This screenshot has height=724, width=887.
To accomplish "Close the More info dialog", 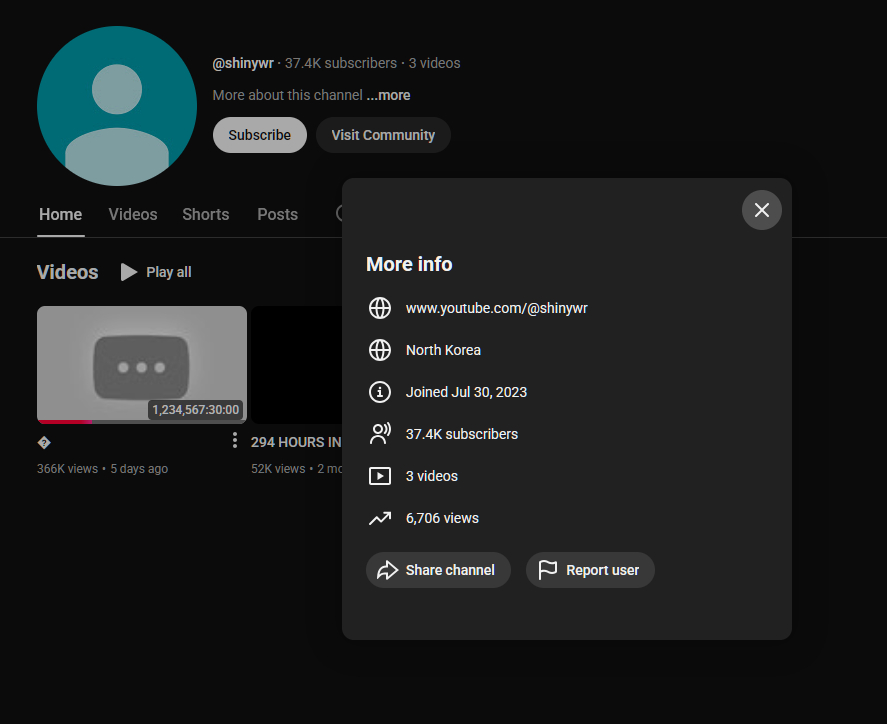I will tap(761, 210).
